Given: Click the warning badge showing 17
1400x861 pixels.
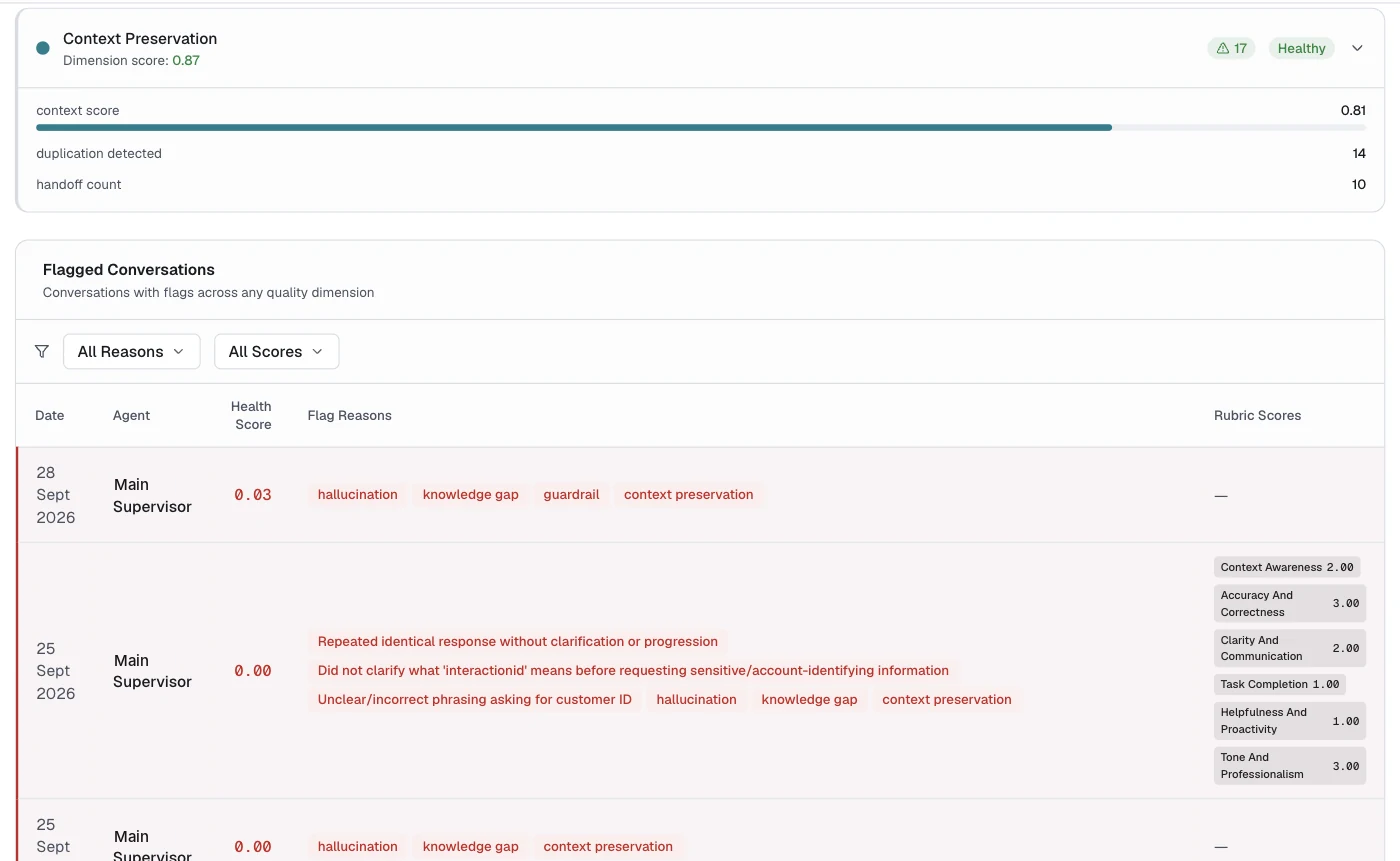Looking at the screenshot, I should point(1231,48).
